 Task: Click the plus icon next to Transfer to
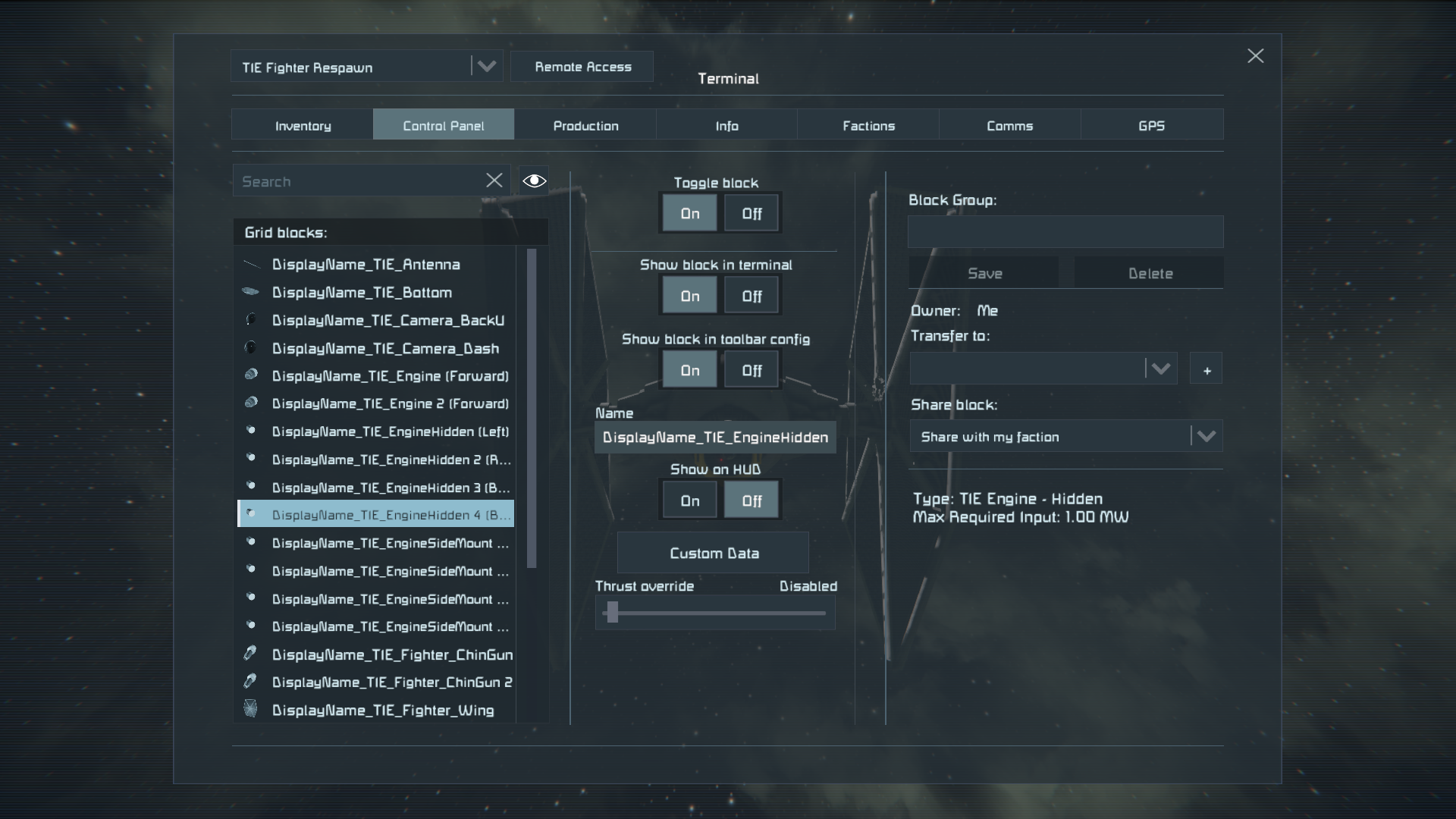click(1207, 370)
